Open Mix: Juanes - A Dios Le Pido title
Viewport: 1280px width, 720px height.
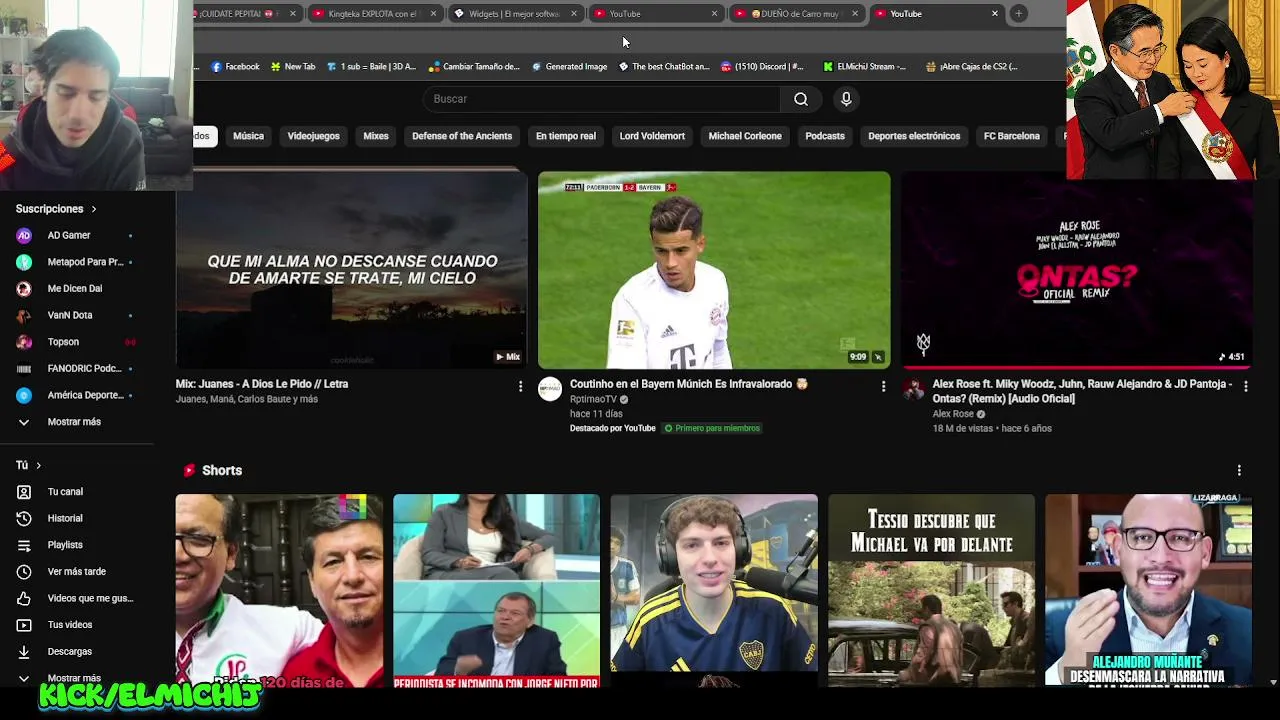pos(262,384)
